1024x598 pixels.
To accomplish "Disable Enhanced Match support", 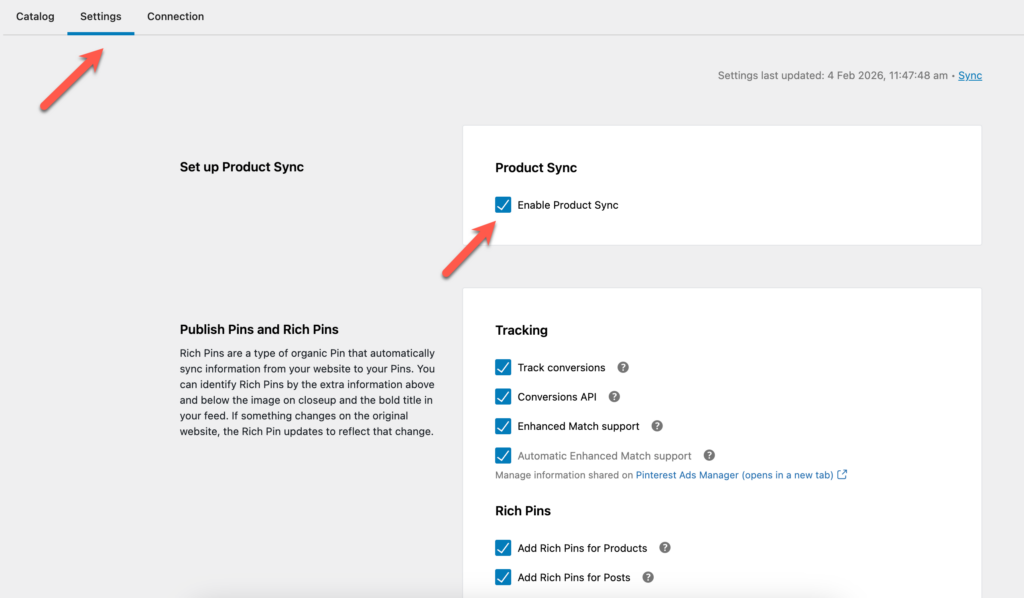I will 502,426.
